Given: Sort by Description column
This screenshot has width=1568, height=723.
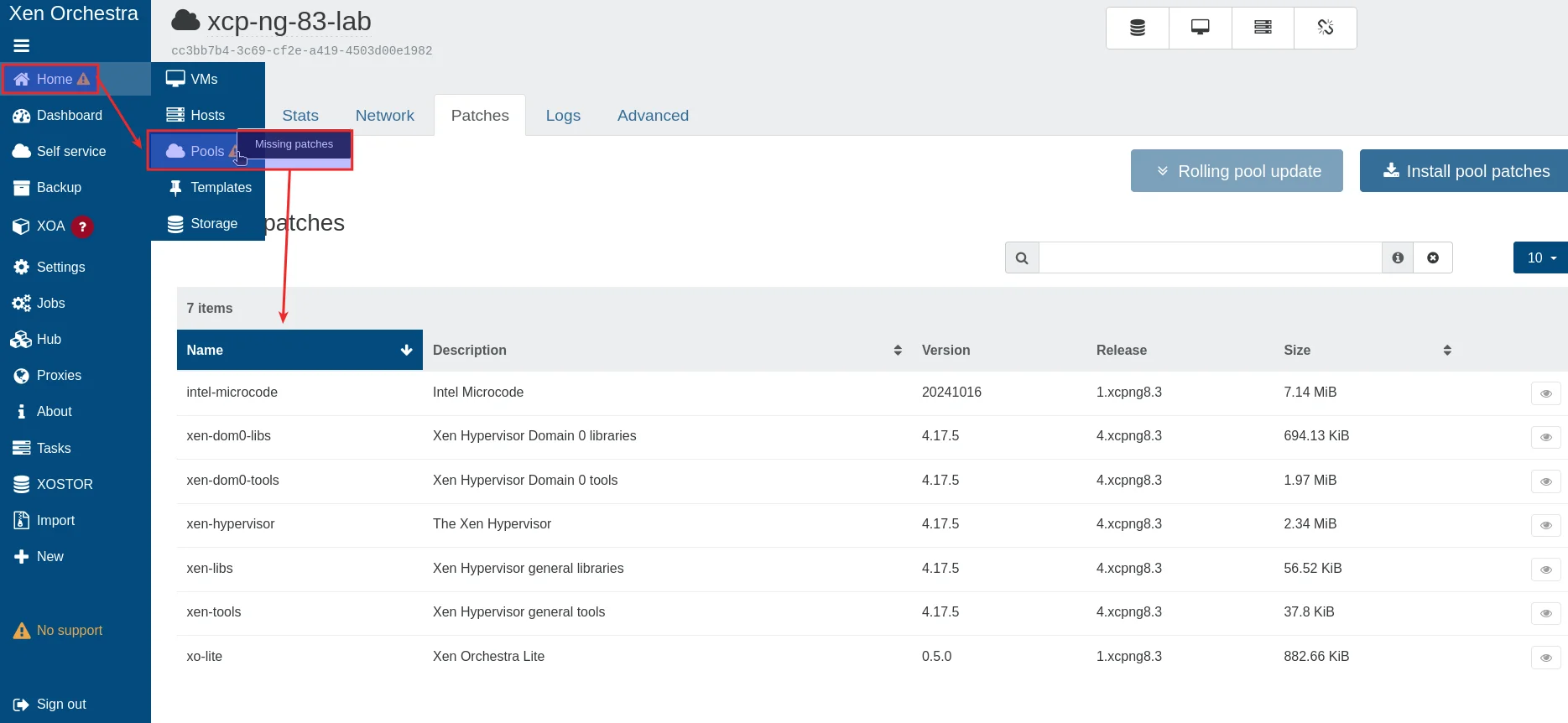Looking at the screenshot, I should click(667, 351).
